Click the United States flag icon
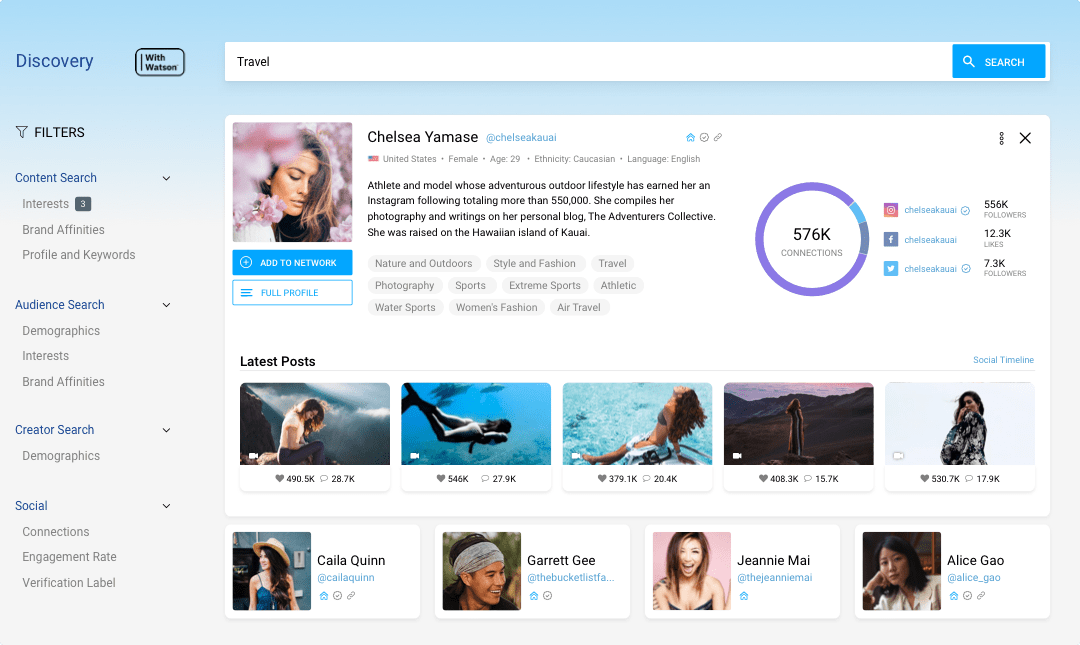This screenshot has width=1080, height=645. coord(373,158)
